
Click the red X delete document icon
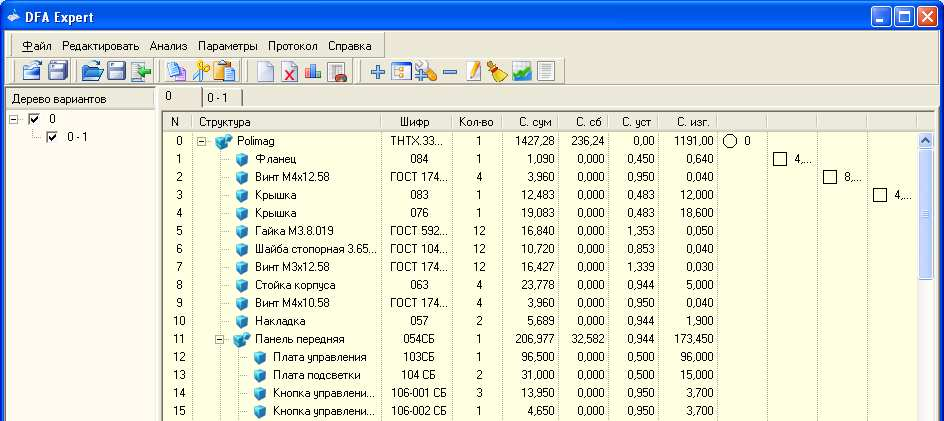tap(290, 72)
